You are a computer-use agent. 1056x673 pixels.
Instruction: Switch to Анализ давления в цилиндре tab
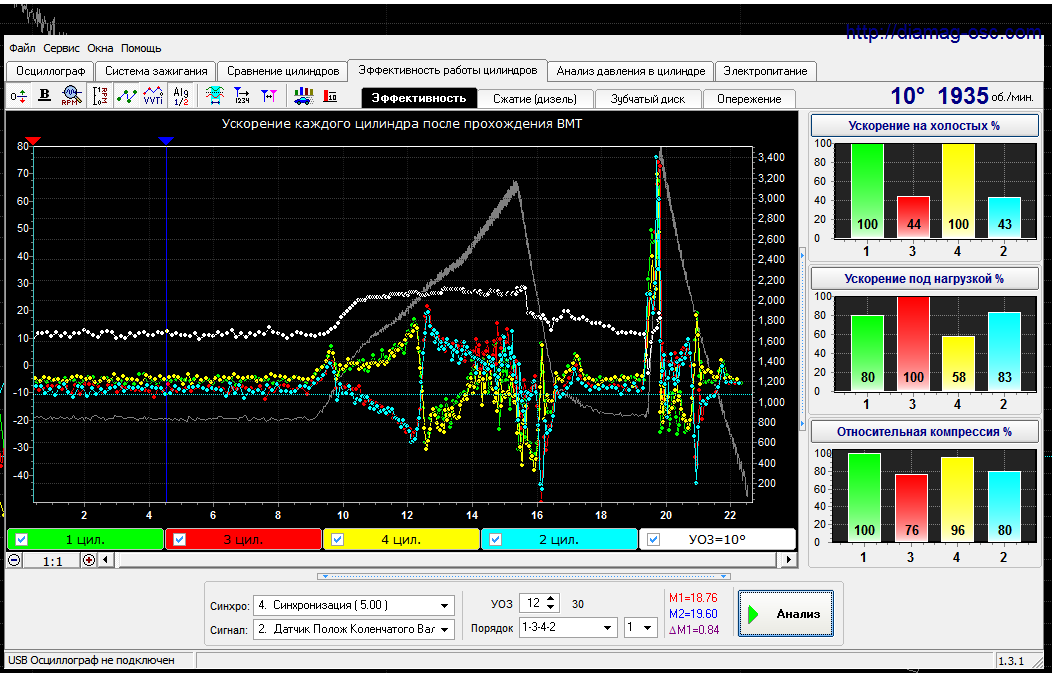[631, 71]
